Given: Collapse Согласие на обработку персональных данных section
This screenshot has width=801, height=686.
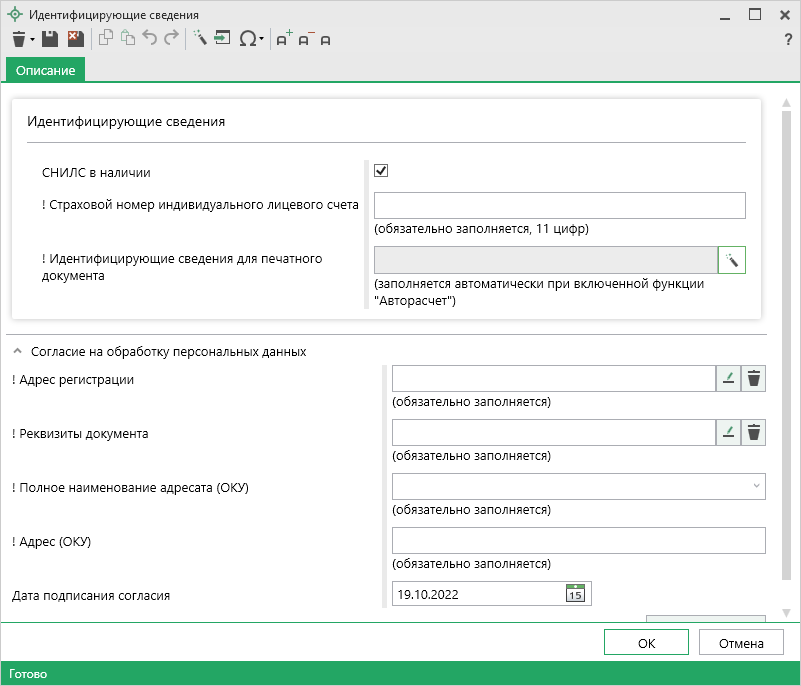Looking at the screenshot, I should click(x=18, y=352).
